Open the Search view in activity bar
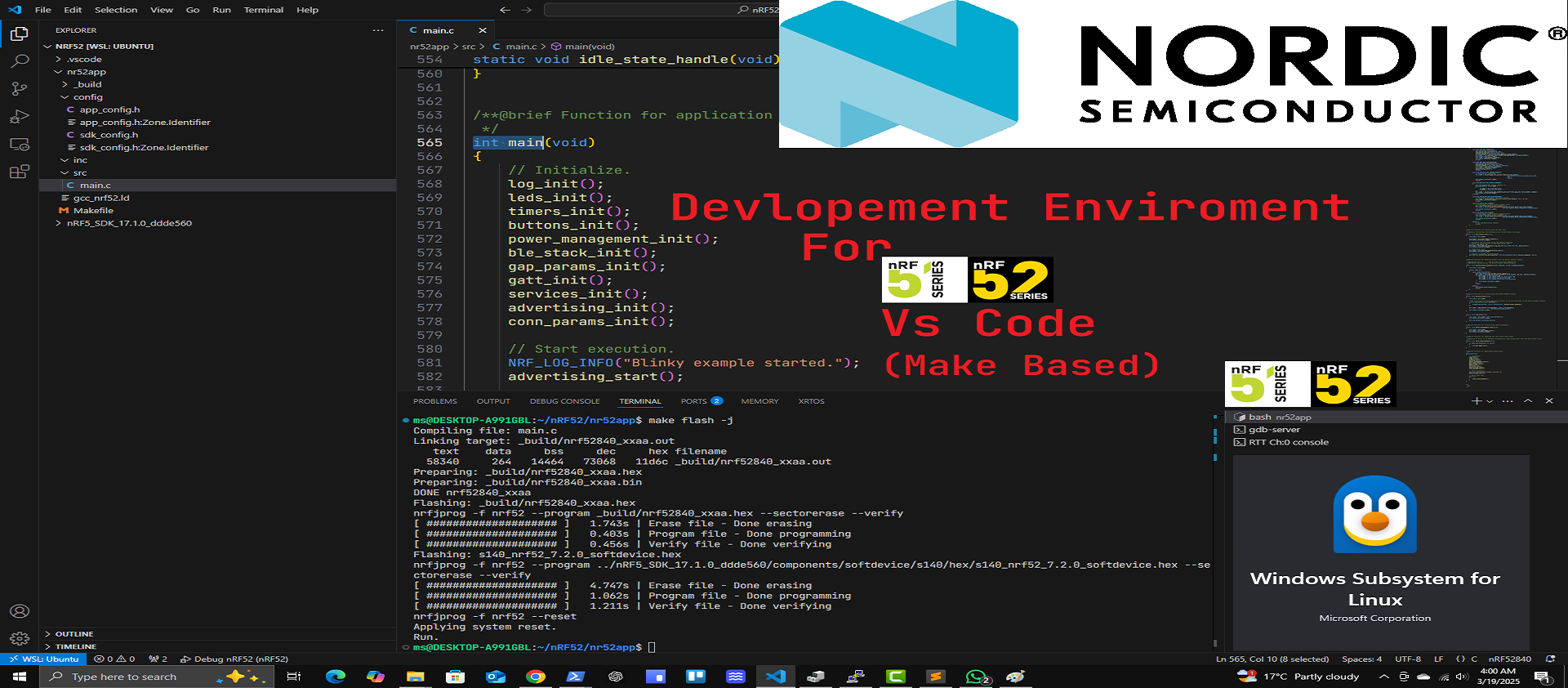The image size is (1568, 688). coord(19,62)
